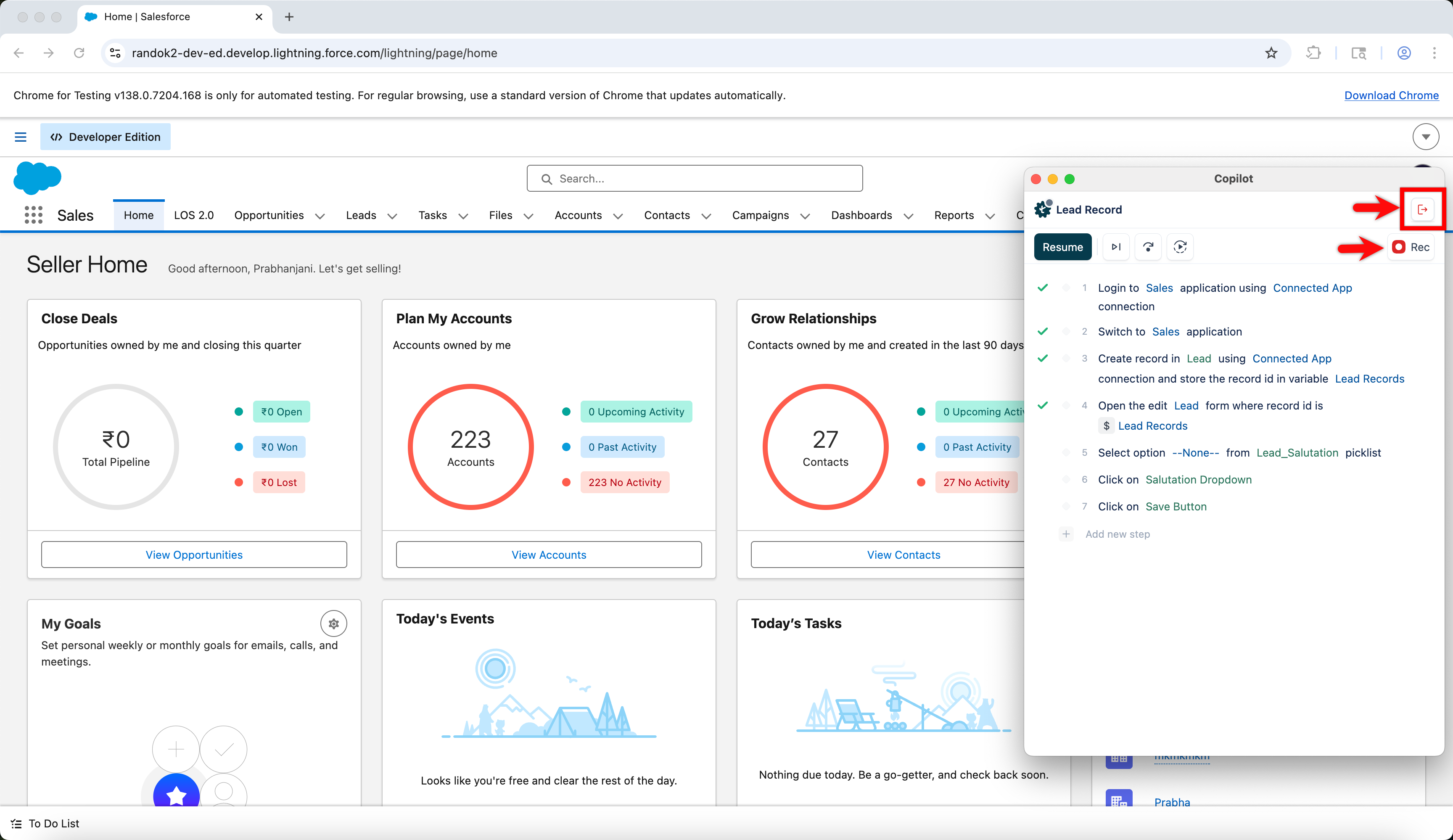
Task: Toggle the diamond marker beside step 7
Action: click(x=1066, y=506)
